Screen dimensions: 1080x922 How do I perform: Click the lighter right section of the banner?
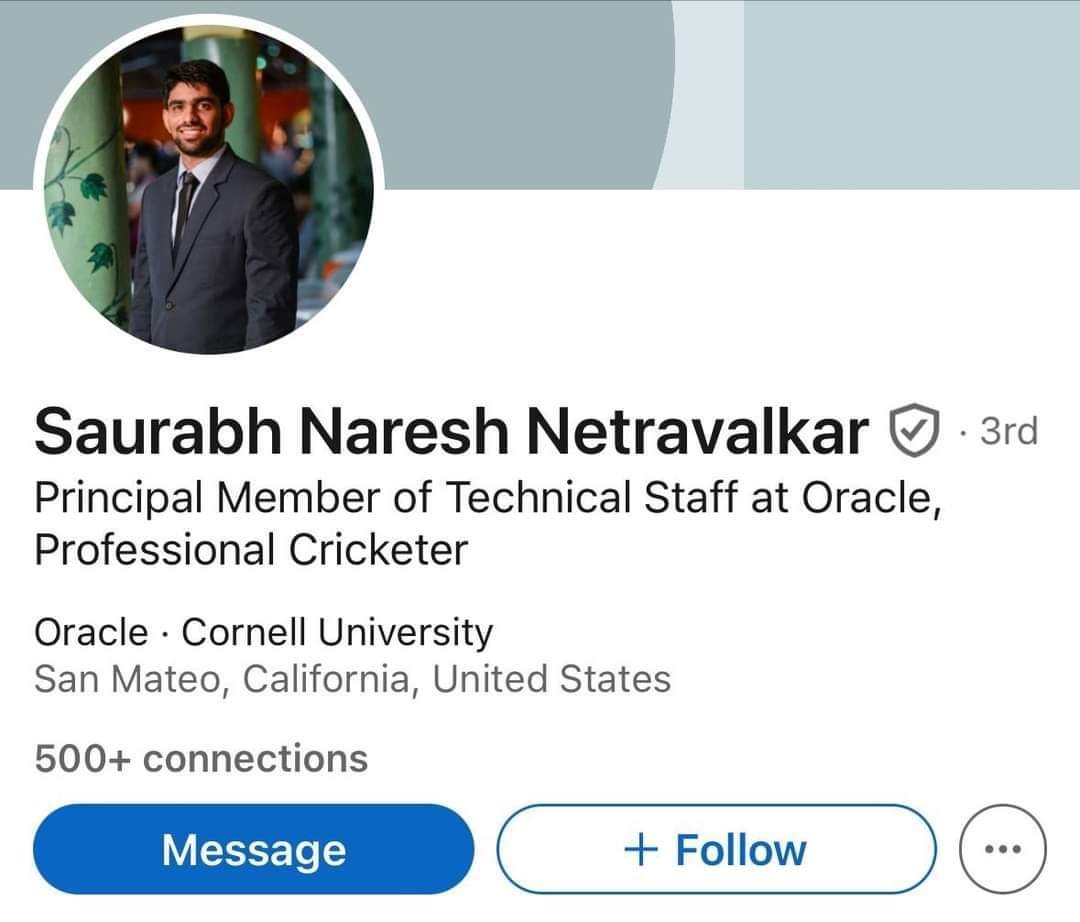coord(910,90)
